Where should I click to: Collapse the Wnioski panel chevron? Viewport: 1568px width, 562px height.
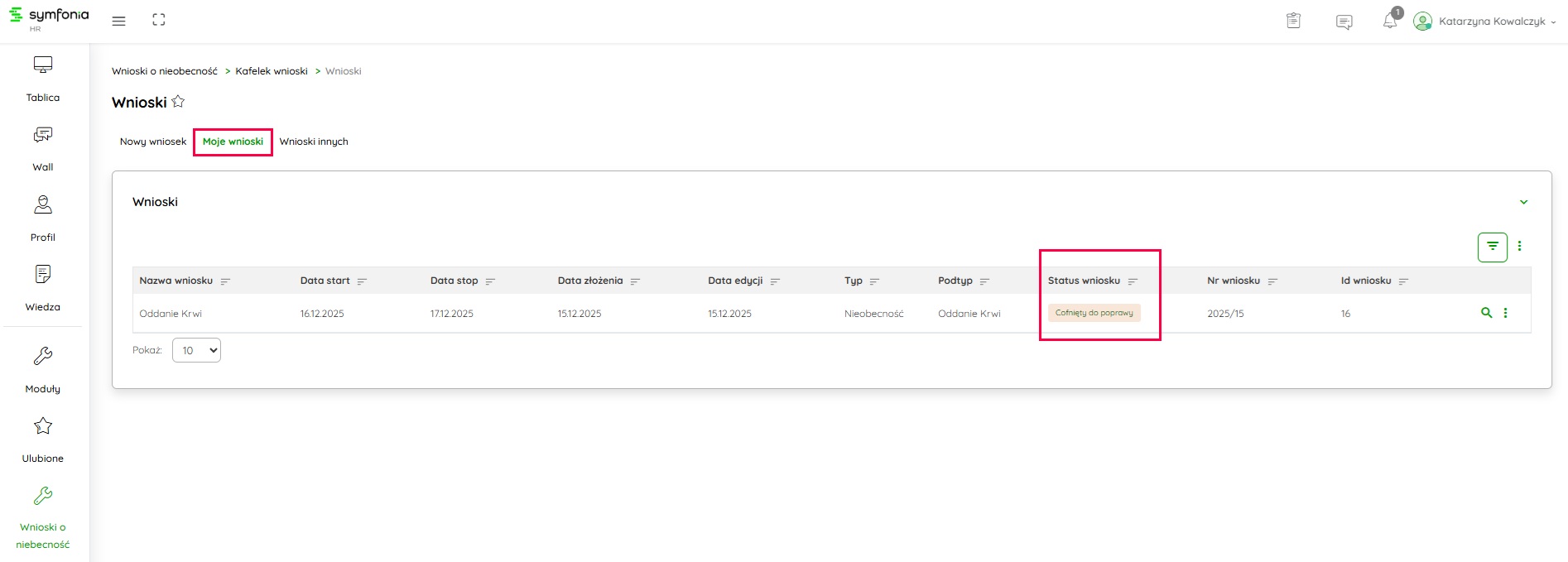pos(1523,202)
